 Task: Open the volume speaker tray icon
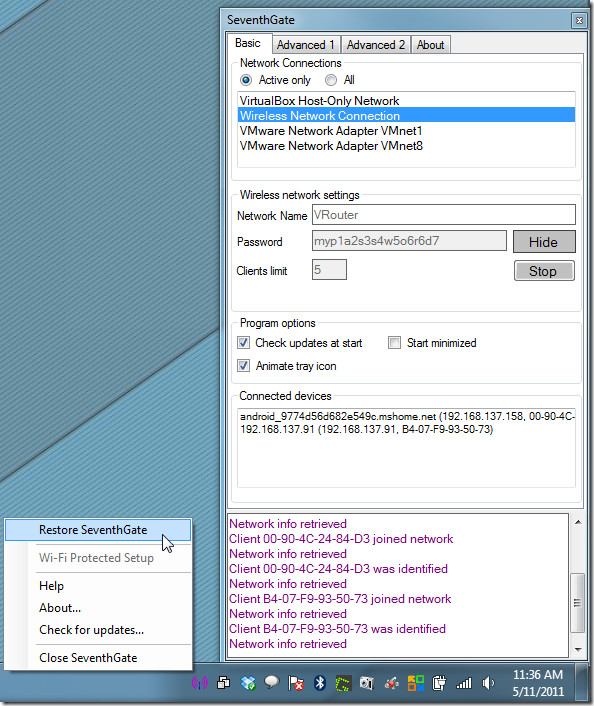[x=488, y=683]
